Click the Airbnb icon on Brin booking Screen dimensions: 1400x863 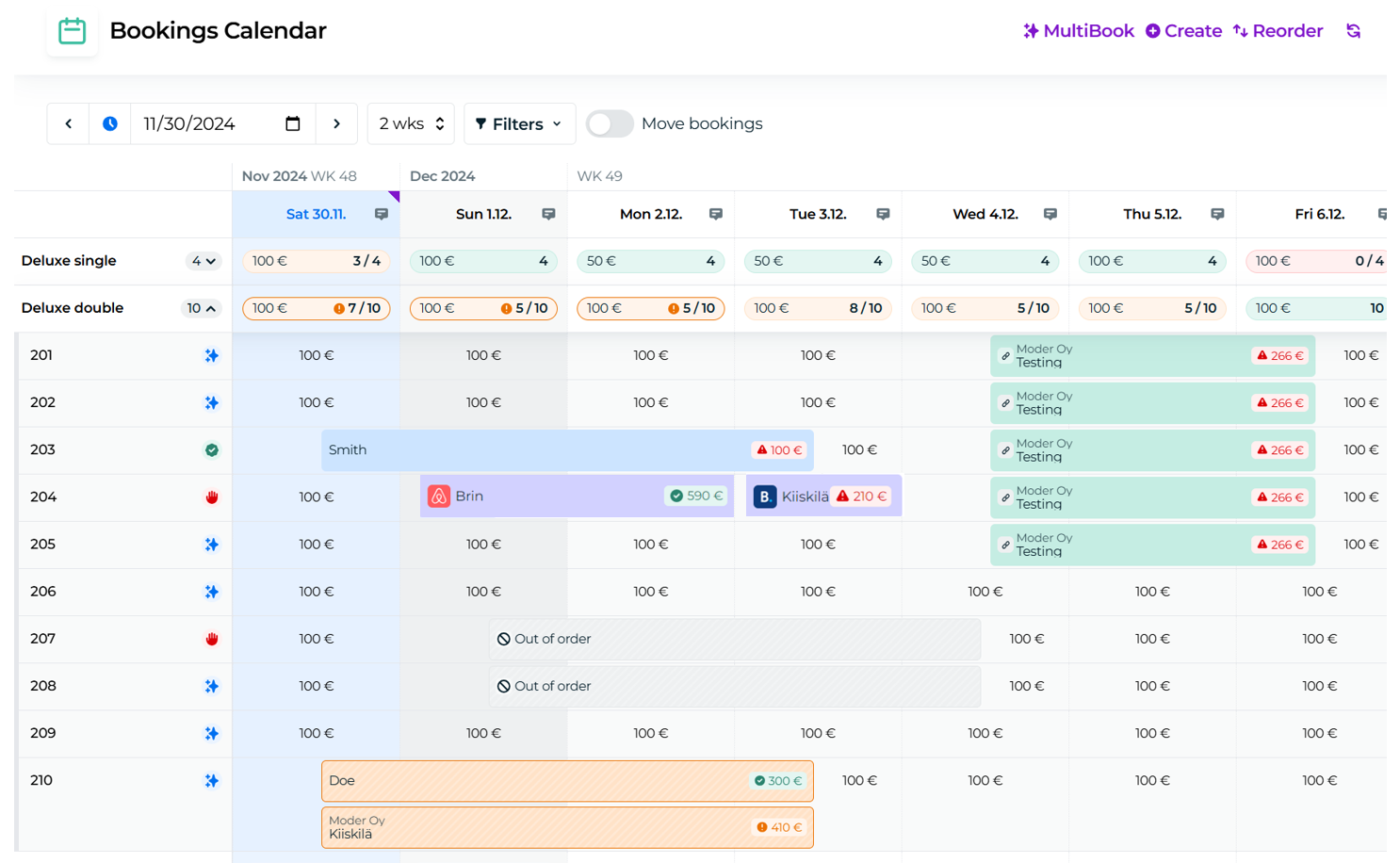tap(439, 496)
